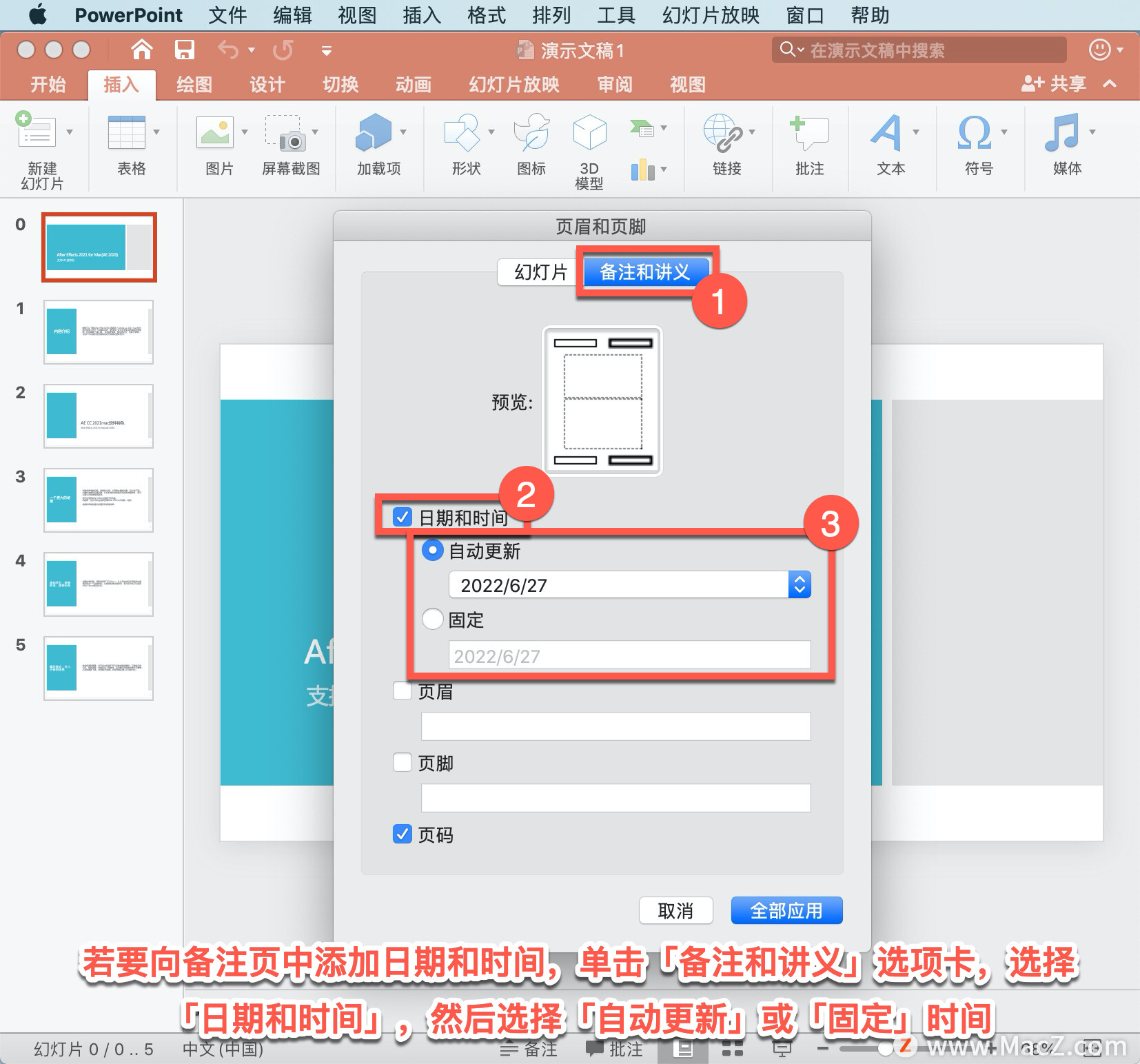Click the Icons bird-shaped button
Viewport: 1140px width, 1064px height.
coord(531,132)
